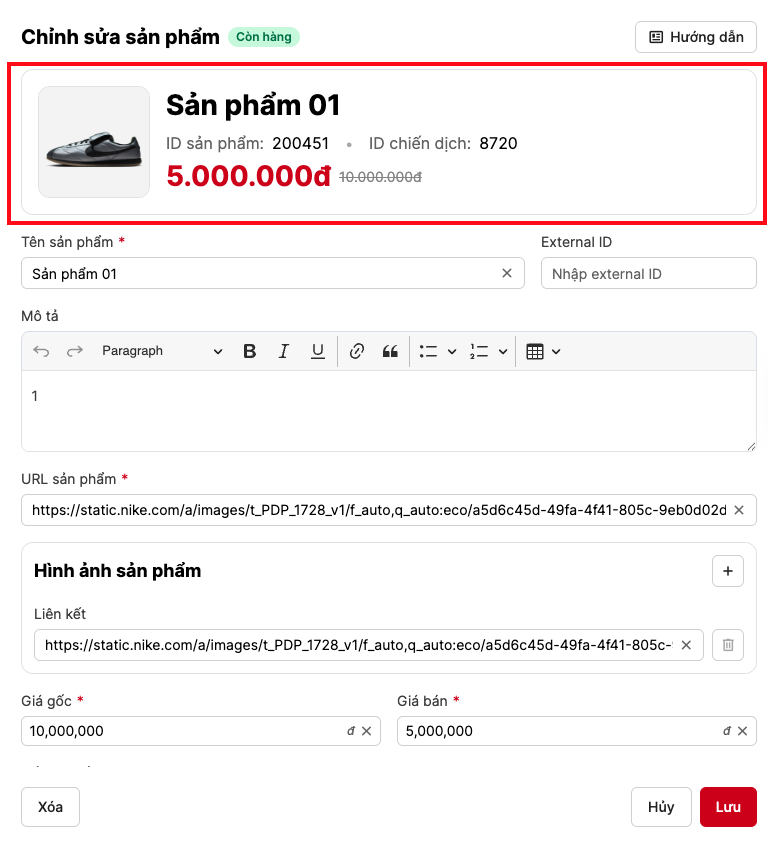Clear the Tên sản phẩm field
The image size is (768, 846).
tap(507, 273)
